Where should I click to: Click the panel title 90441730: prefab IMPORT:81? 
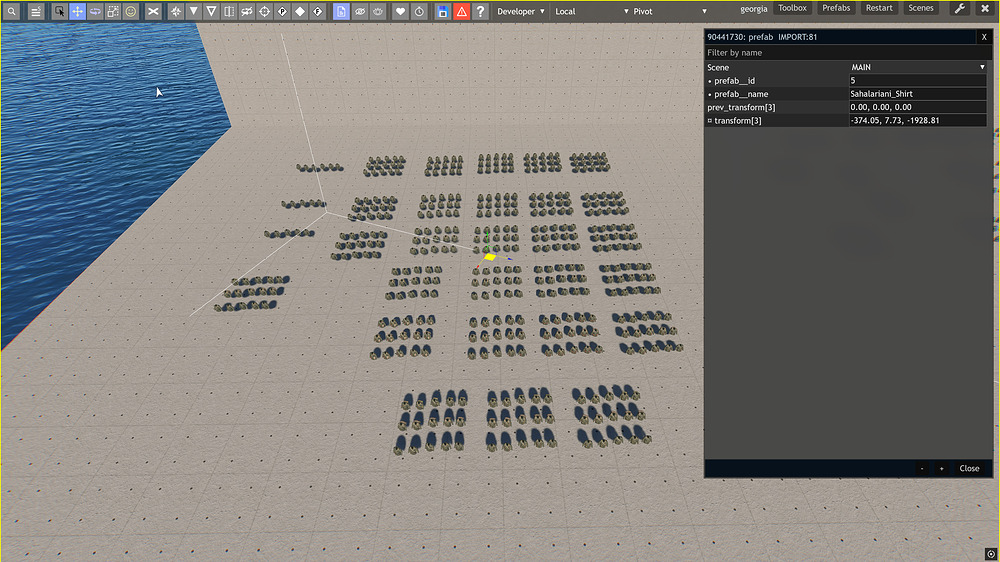[762, 37]
